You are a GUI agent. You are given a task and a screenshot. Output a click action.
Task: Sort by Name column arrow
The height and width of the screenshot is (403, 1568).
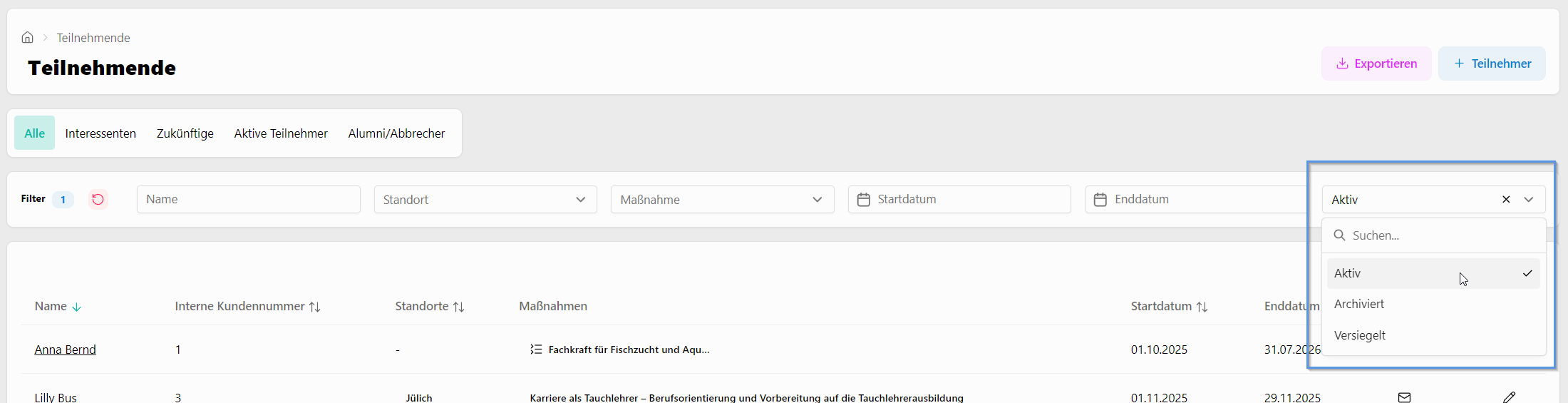(76, 307)
